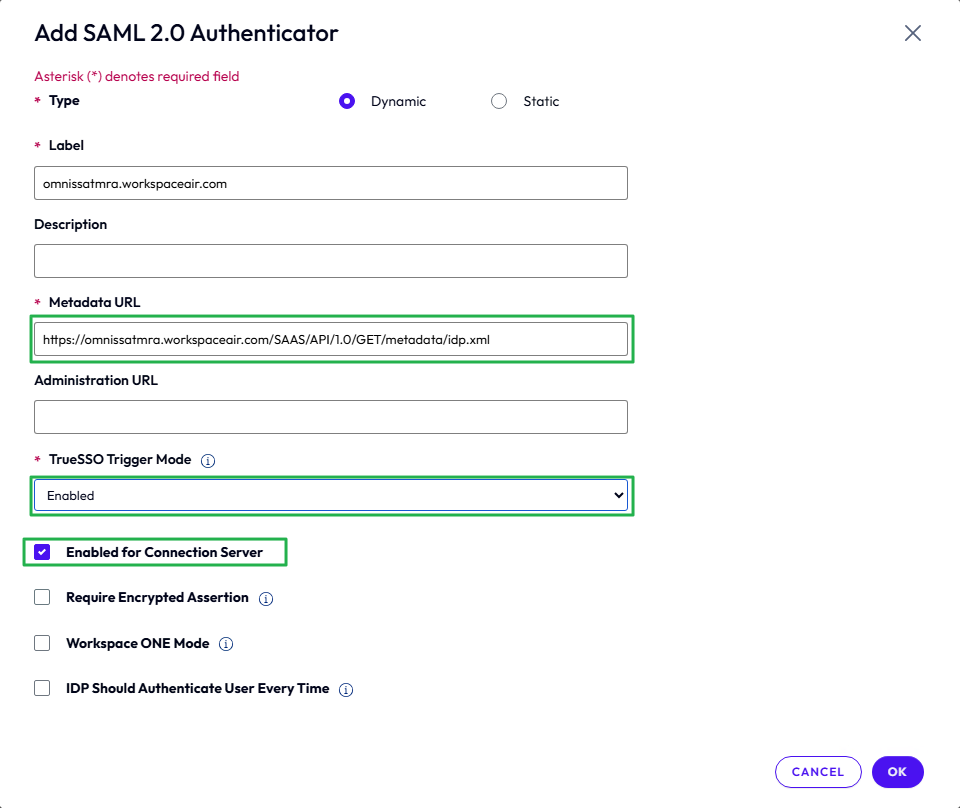Image resolution: width=960 pixels, height=808 pixels.
Task: Focus the Description input field
Action: pos(330,261)
